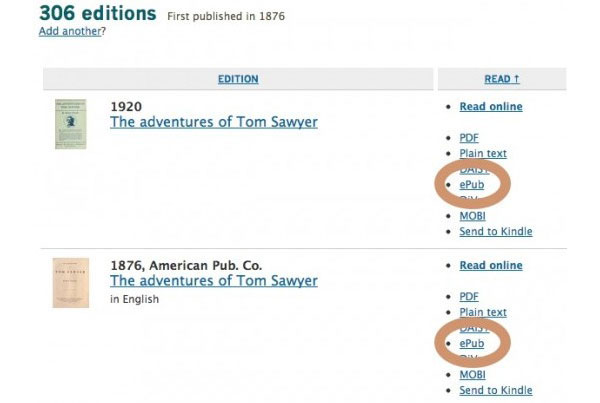Viewport: 600px width, 403px height.
Task: Download PDF of the 1920 edition
Action: [x=469, y=138]
